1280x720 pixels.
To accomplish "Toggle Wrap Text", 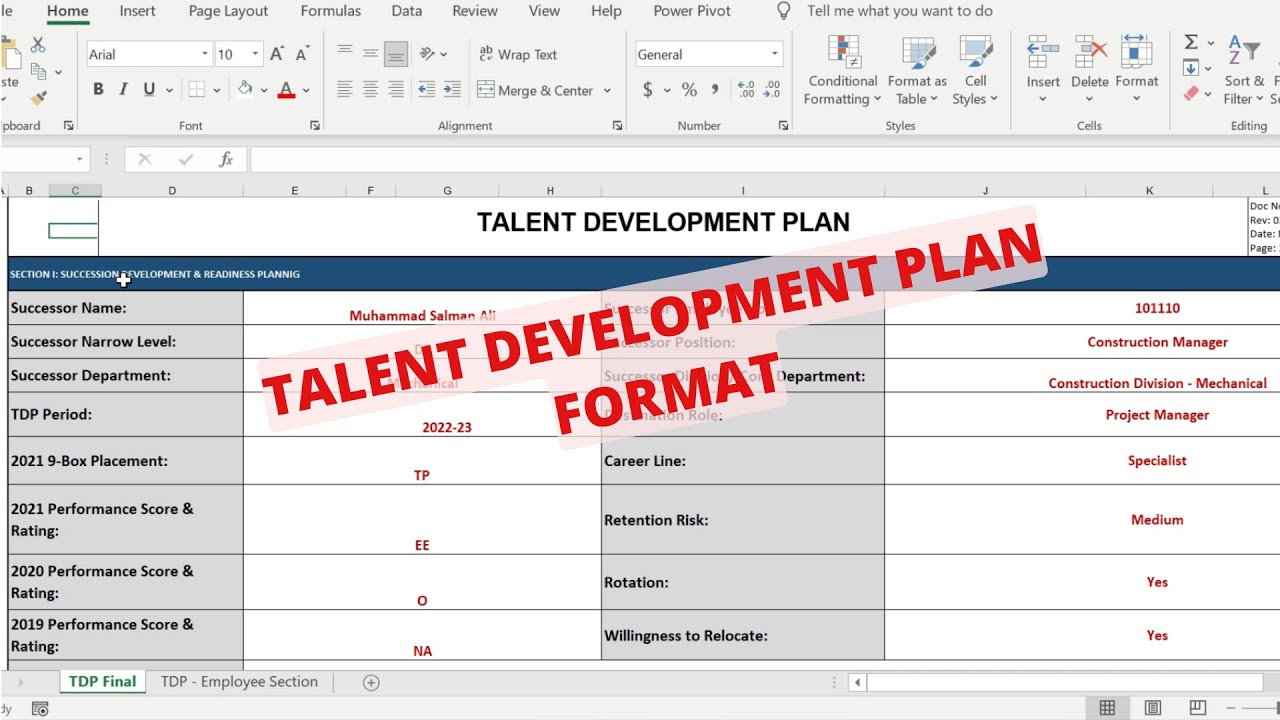I will pos(518,54).
